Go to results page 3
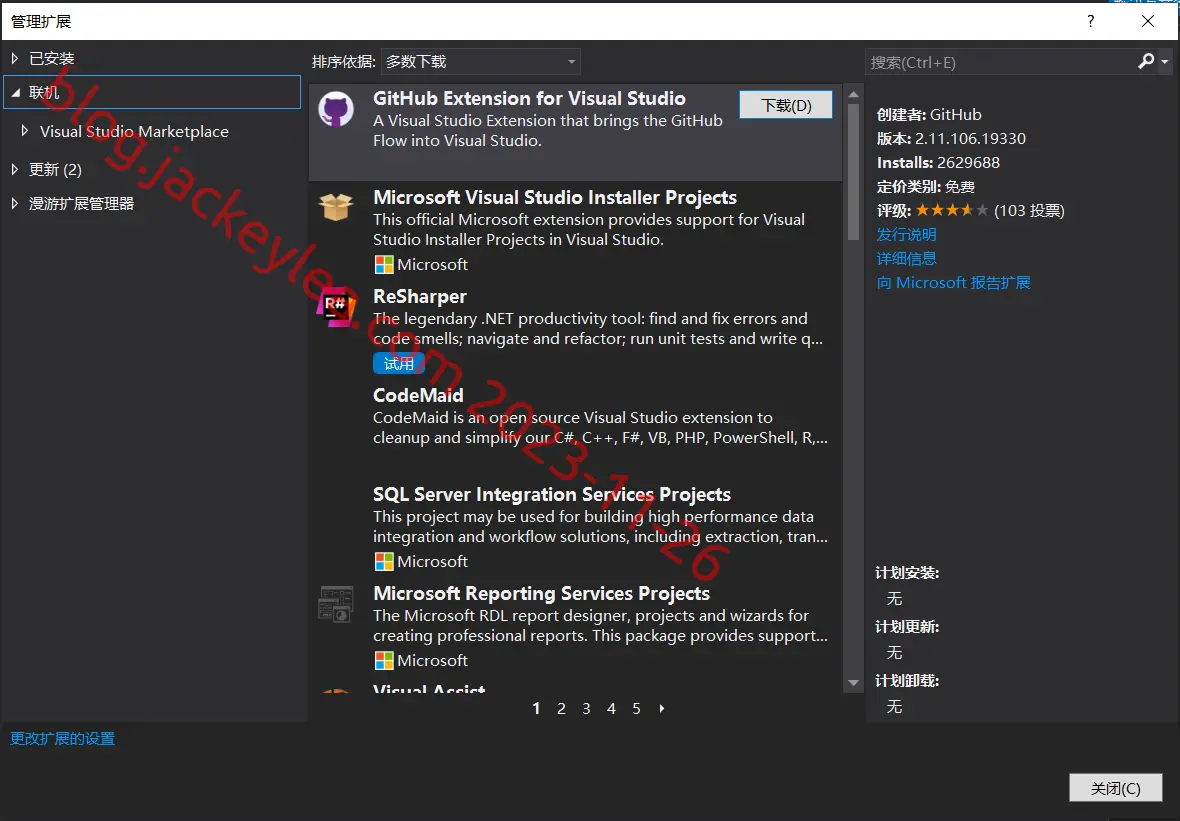The width and height of the screenshot is (1180, 821). (x=586, y=708)
